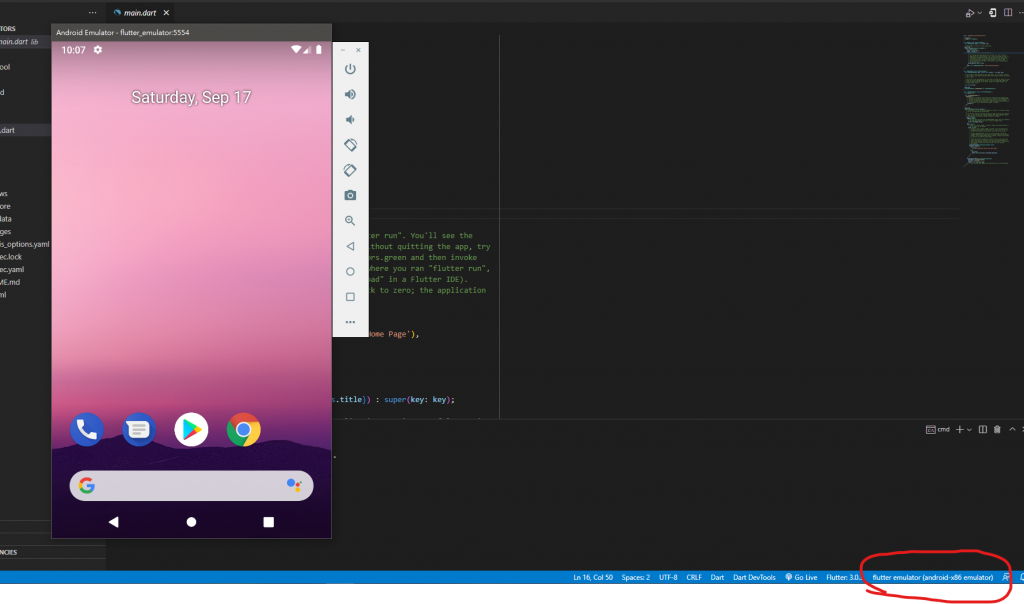This screenshot has width=1024, height=604.
Task: Open the terminal launch profile dropdown
Action: (x=969, y=430)
